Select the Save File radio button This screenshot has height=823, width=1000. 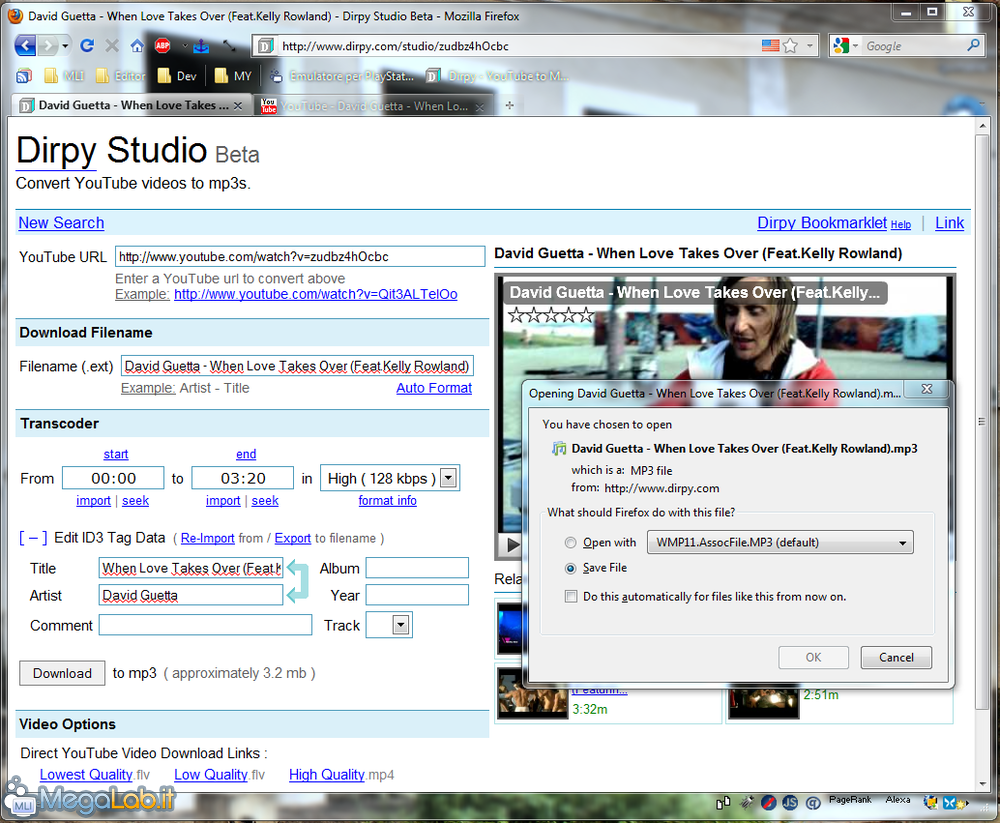pos(570,568)
